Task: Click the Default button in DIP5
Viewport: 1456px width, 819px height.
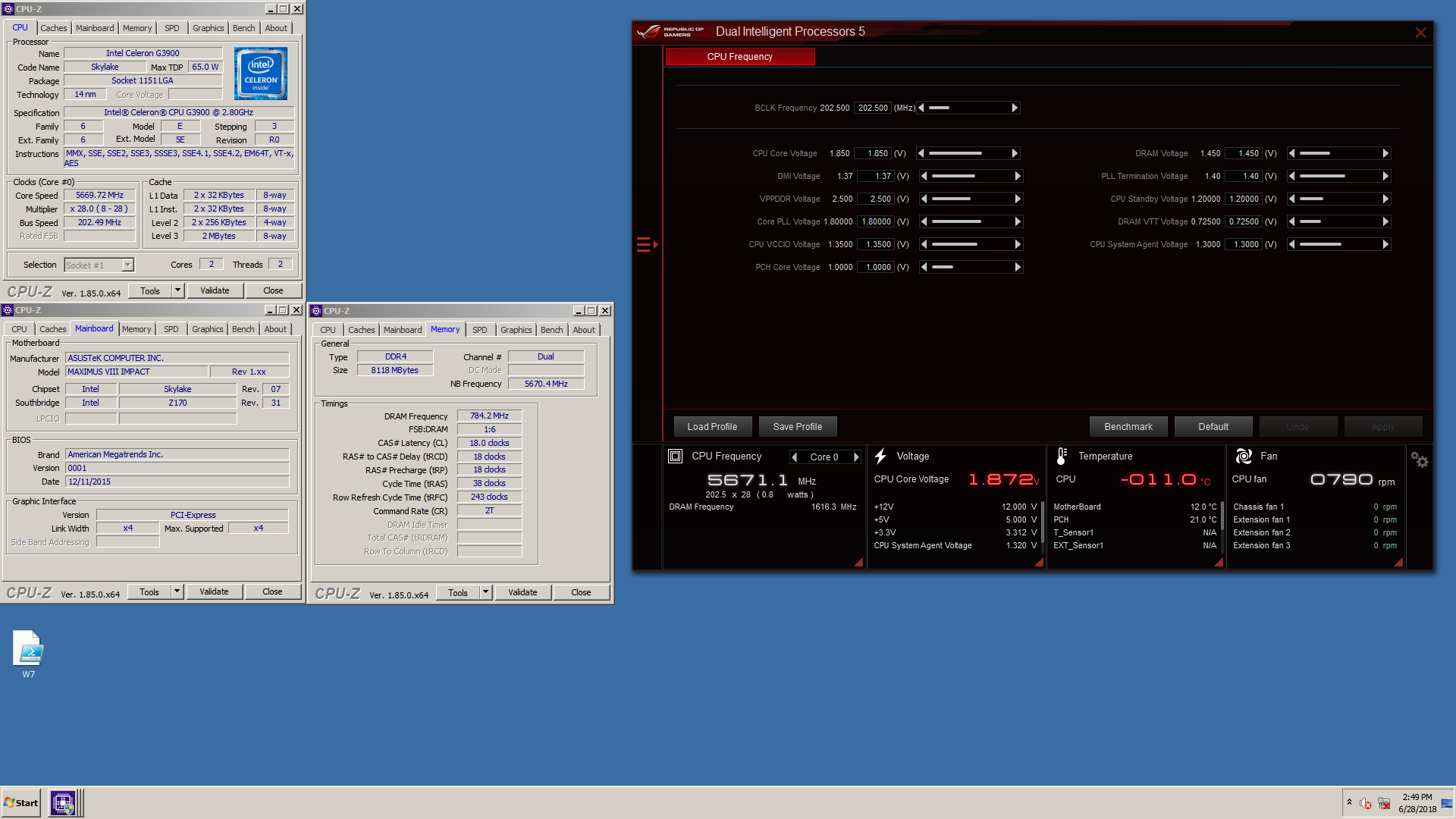Action: 1213,427
